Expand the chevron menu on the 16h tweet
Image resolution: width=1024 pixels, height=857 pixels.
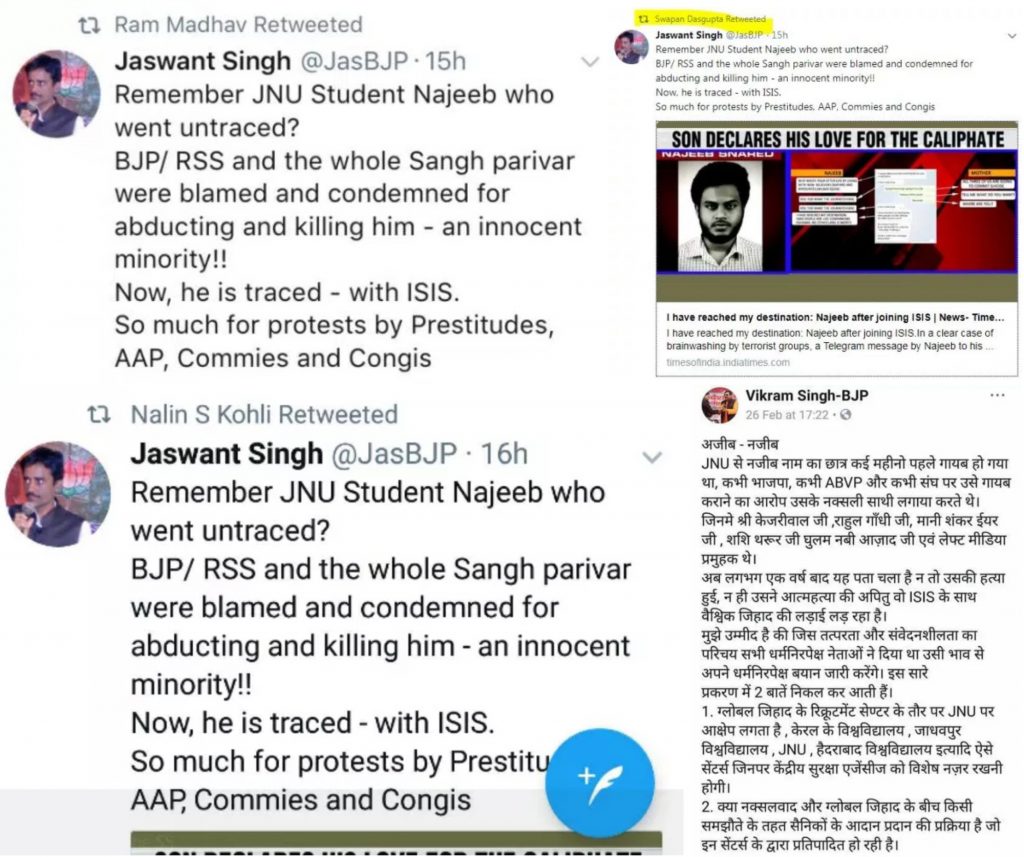[x=652, y=457]
